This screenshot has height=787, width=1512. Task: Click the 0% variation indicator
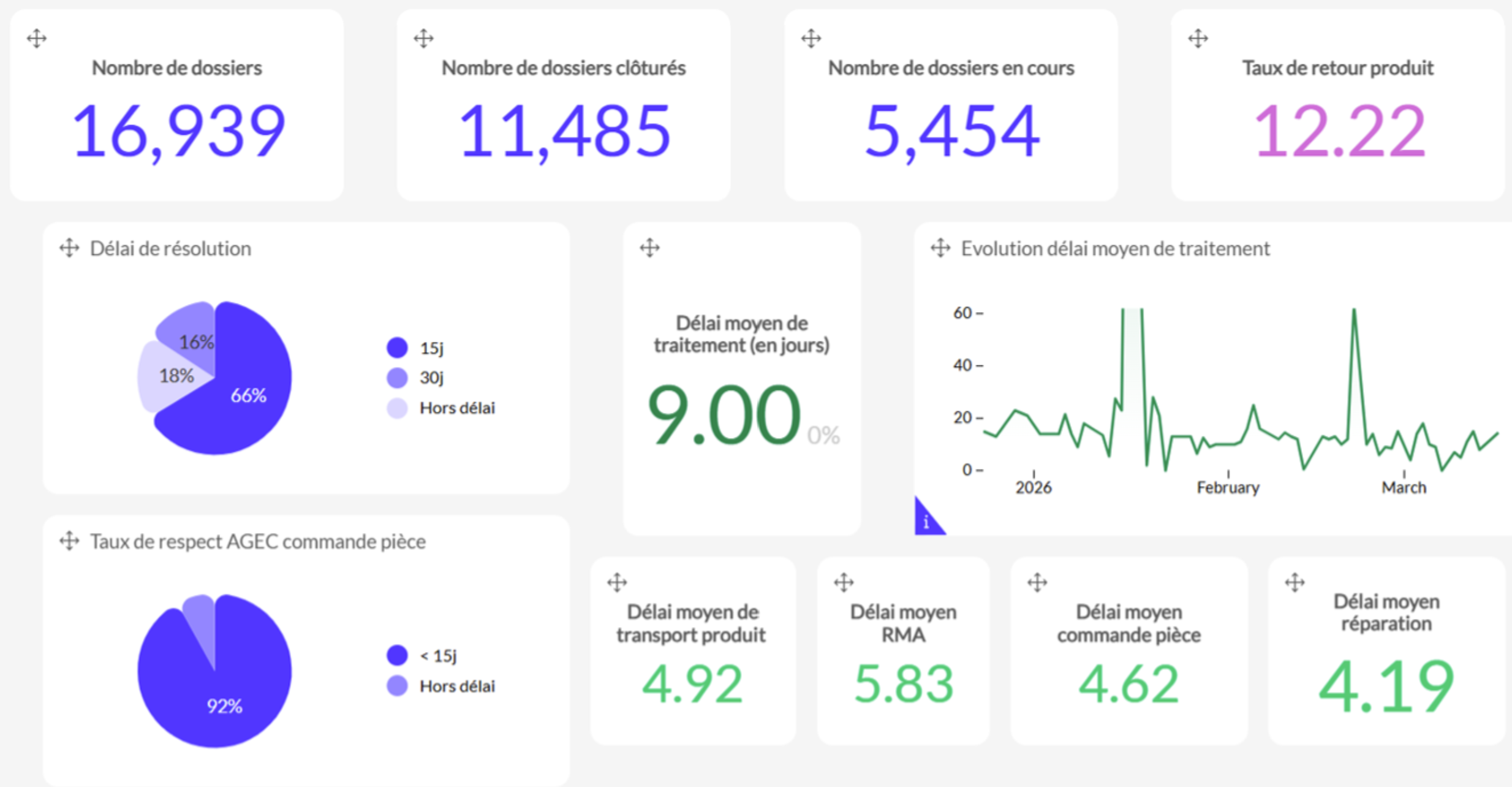[x=823, y=435]
